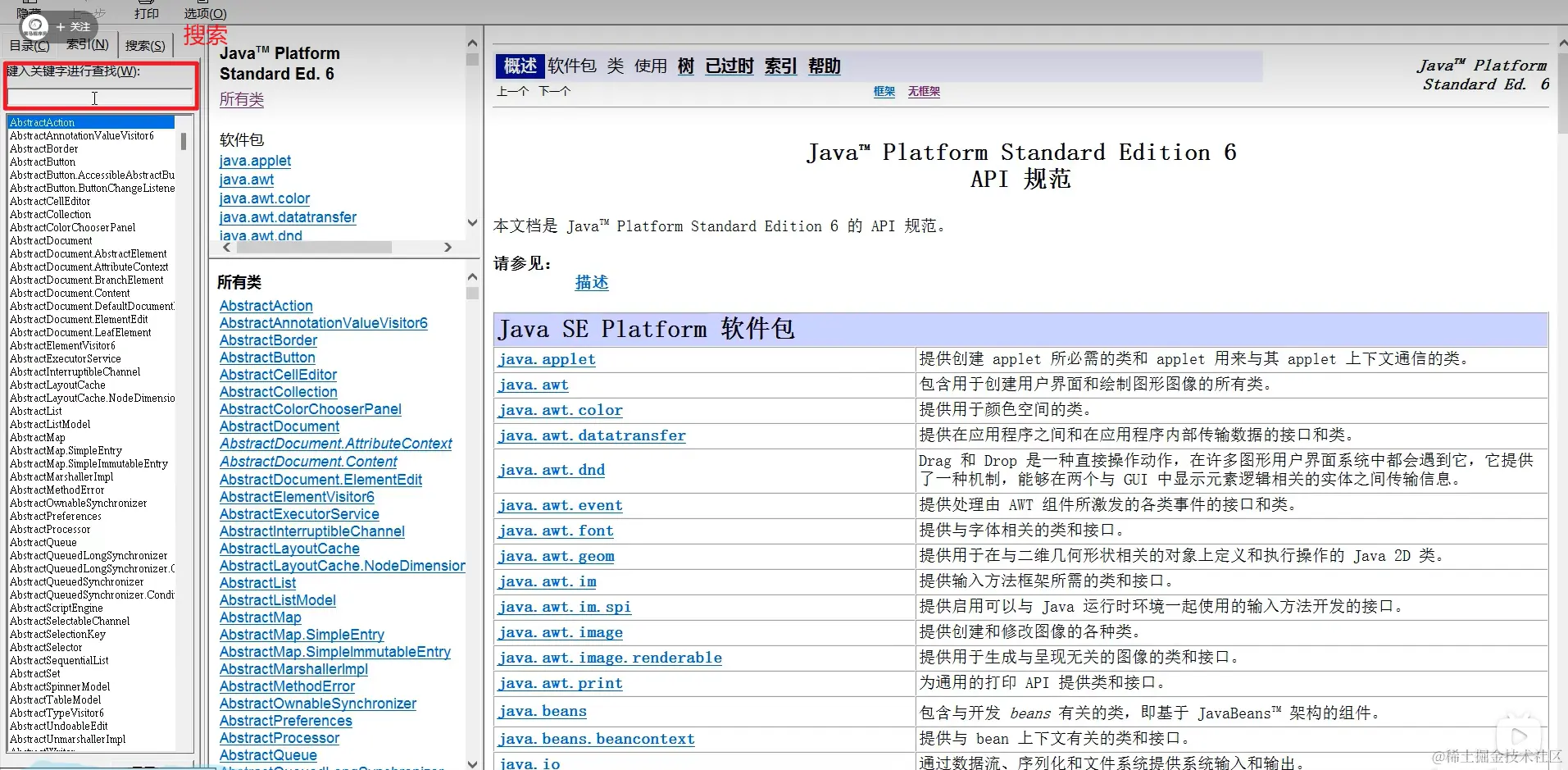The width and height of the screenshot is (1568, 770).
Task: Select AbstractAction in the index keyword list
Action: click(91, 122)
